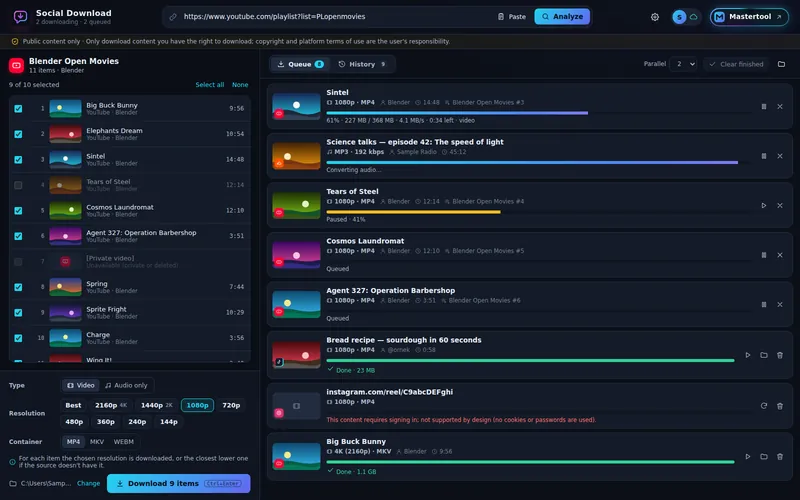Remove Cosmos Laundromat from the queue
The image size is (800, 500).
click(780, 255)
